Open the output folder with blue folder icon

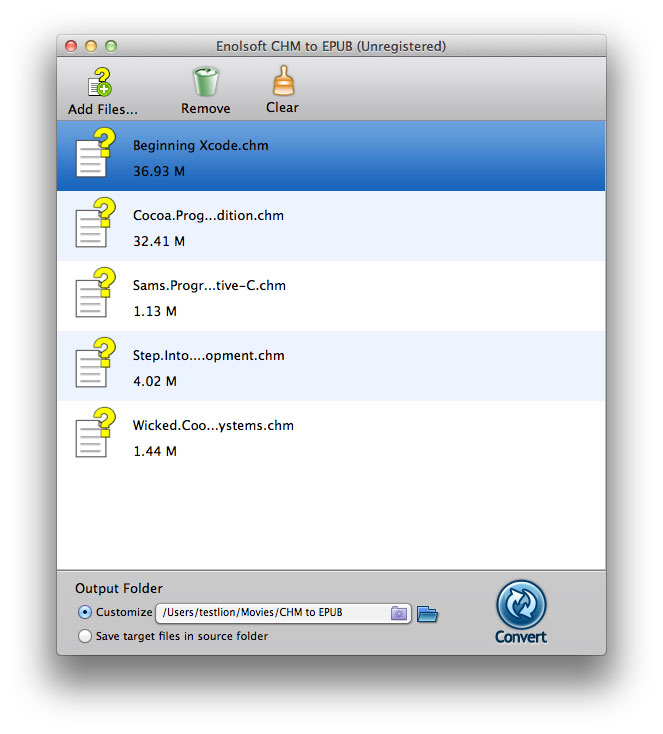click(427, 614)
